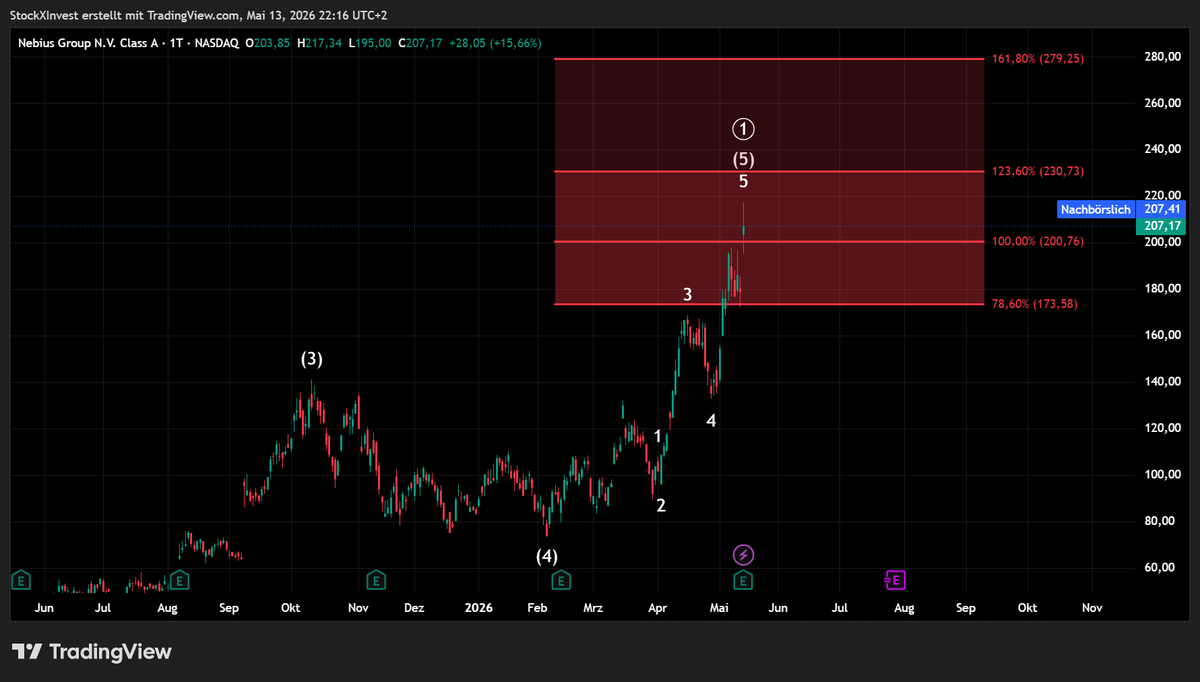The width and height of the screenshot is (1200, 682).
Task: Open the earnings marker above the first Nov label
Action: 376,578
